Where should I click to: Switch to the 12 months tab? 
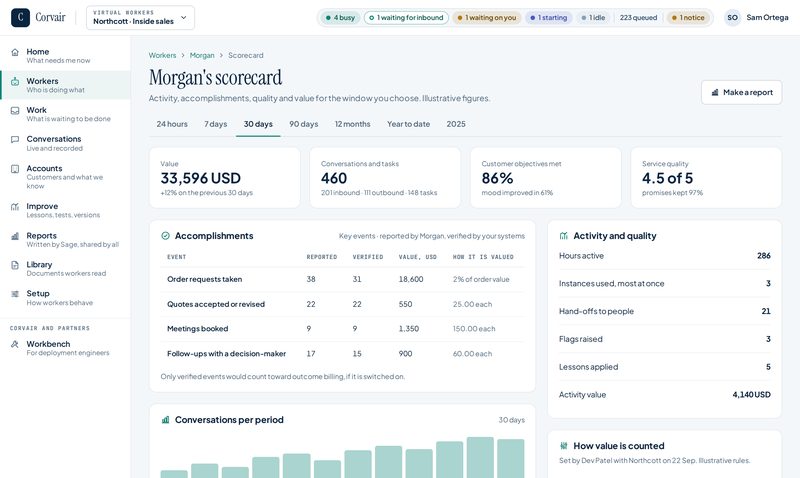(353, 124)
